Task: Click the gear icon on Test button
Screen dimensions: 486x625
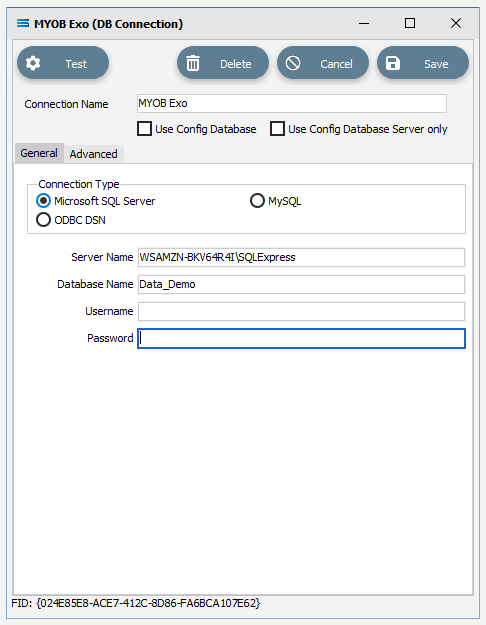Action: pyautogui.click(x=33, y=63)
